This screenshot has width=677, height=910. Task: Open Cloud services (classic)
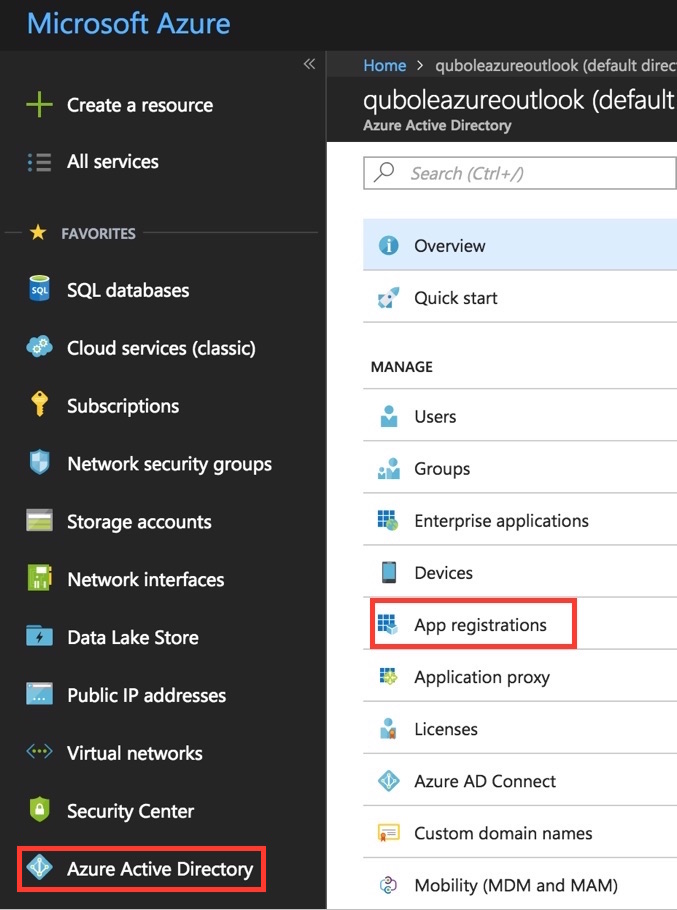(161, 348)
